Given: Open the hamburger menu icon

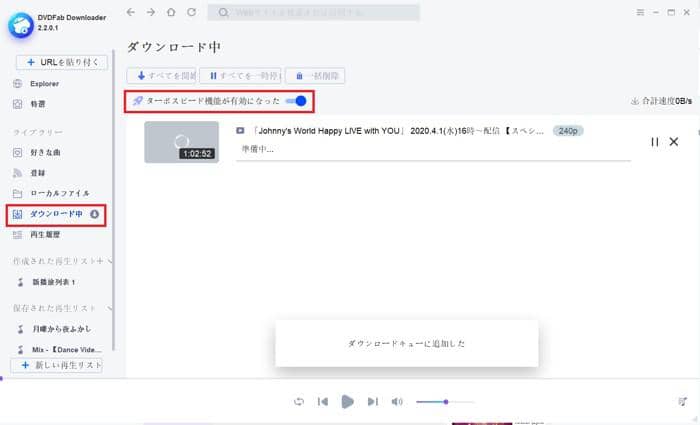Looking at the screenshot, I should coord(640,12).
